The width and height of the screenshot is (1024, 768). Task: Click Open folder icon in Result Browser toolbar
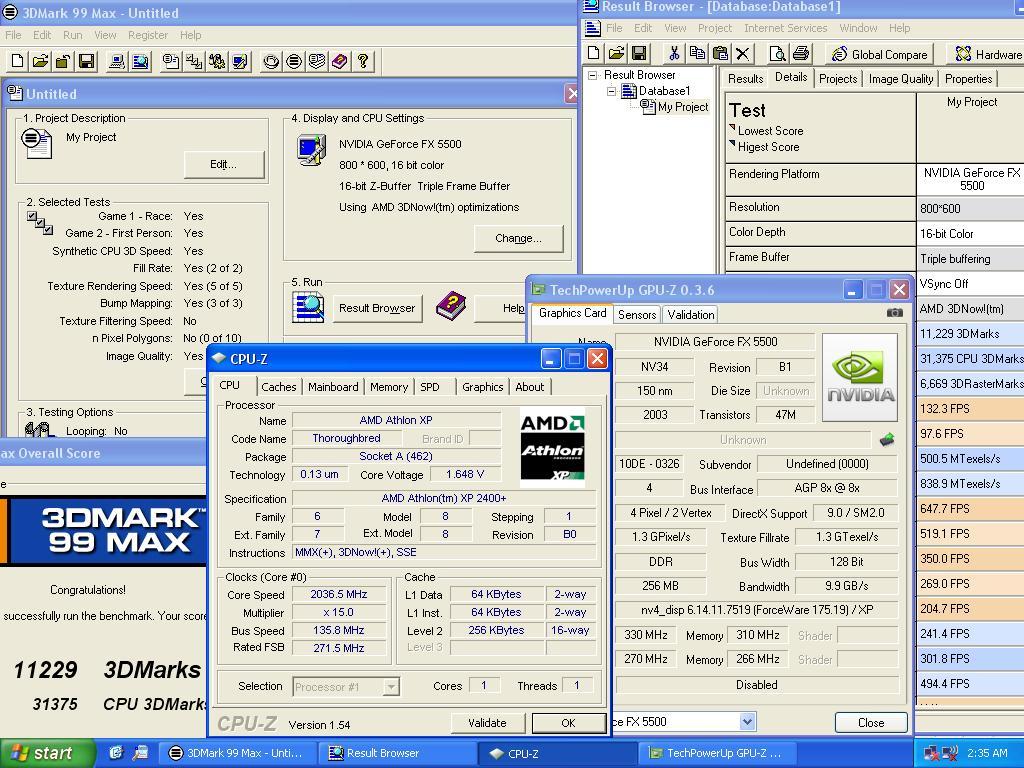point(616,54)
